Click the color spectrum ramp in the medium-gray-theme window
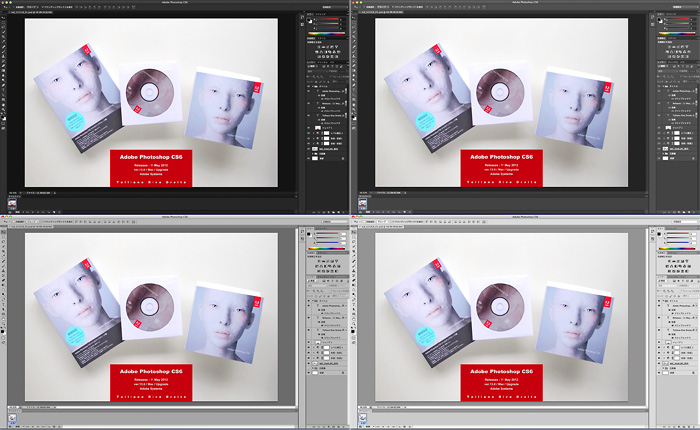The width and height of the screenshot is (700, 430). (326, 248)
